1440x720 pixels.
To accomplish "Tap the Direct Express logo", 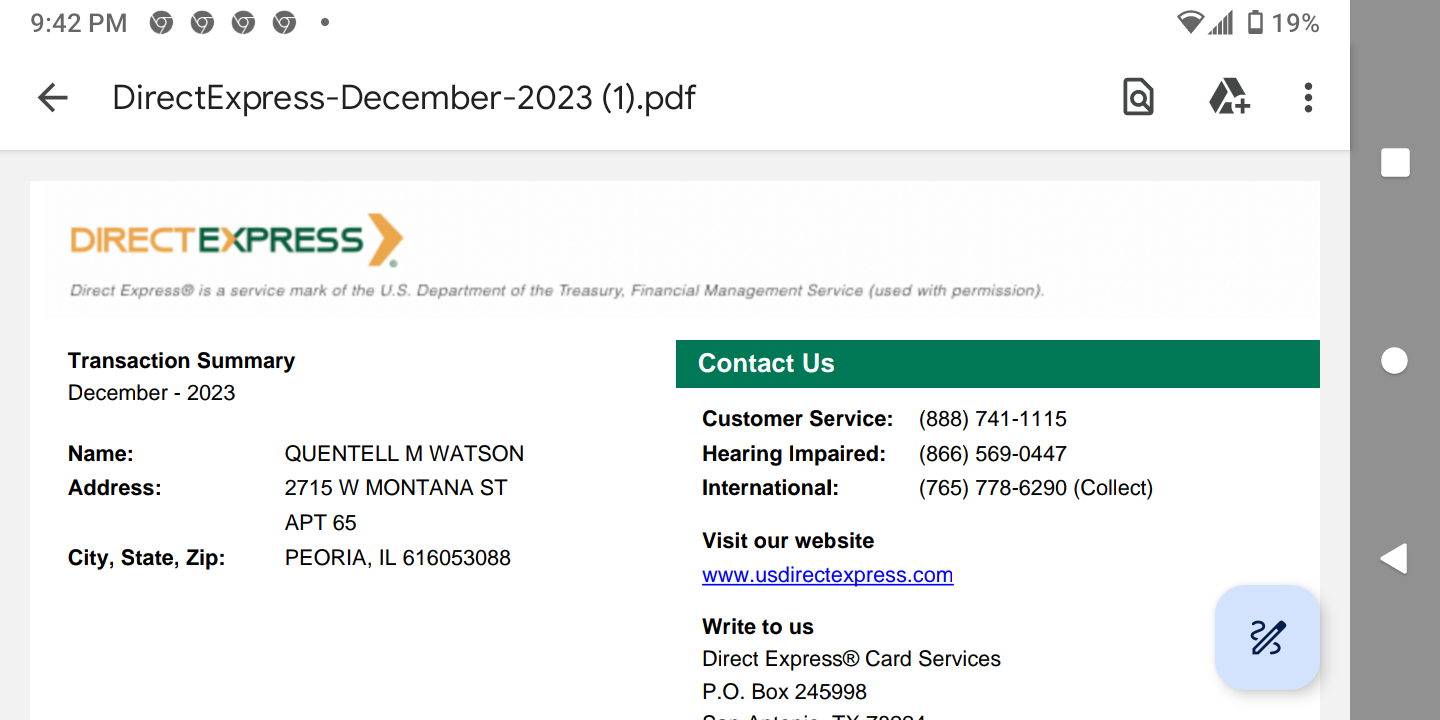I will (237, 240).
